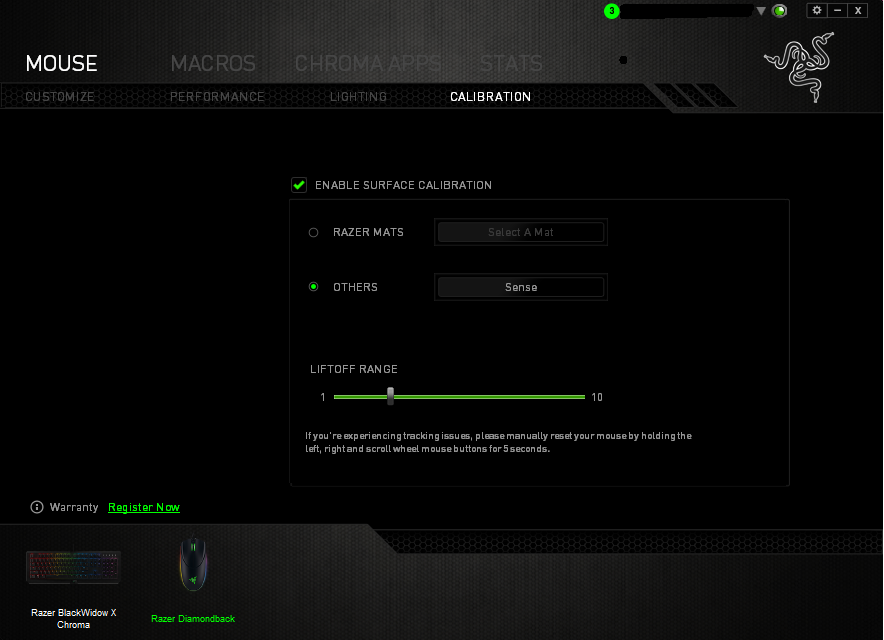Viewport: 884px width, 640px height.
Task: Click the LIFTOFF RANGE label
Action: [353, 369]
